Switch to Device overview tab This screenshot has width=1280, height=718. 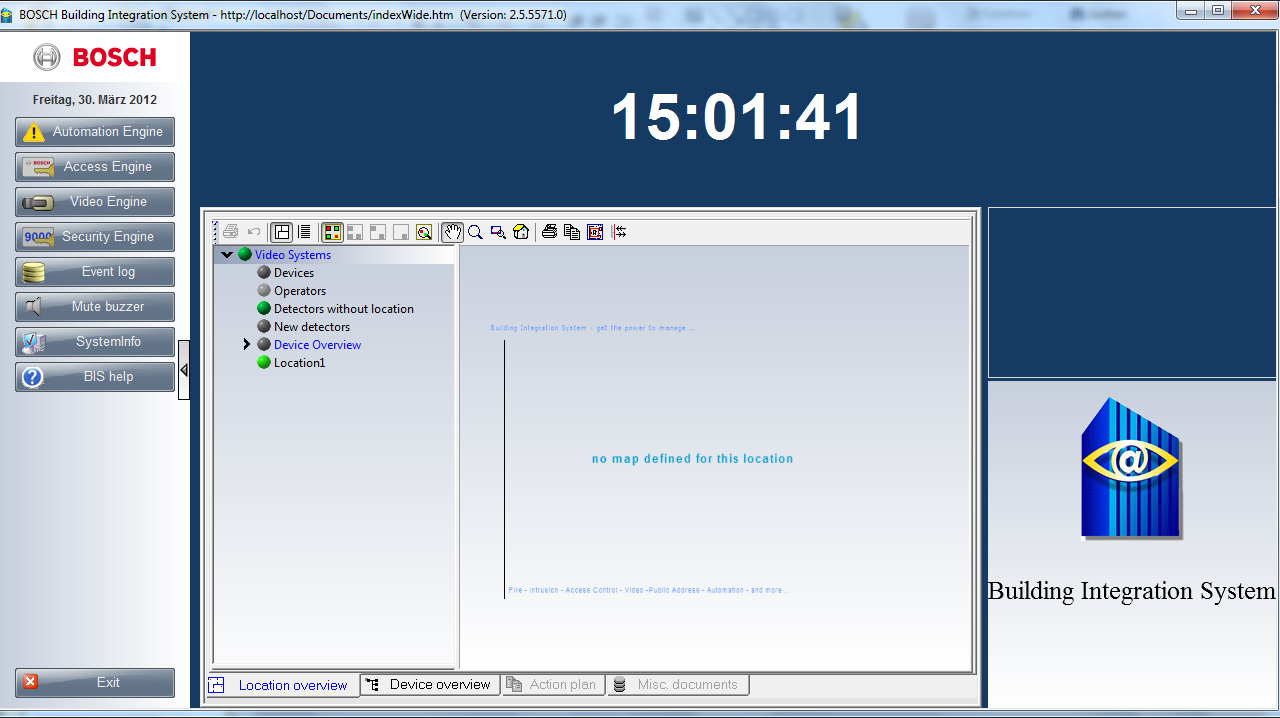[430, 685]
